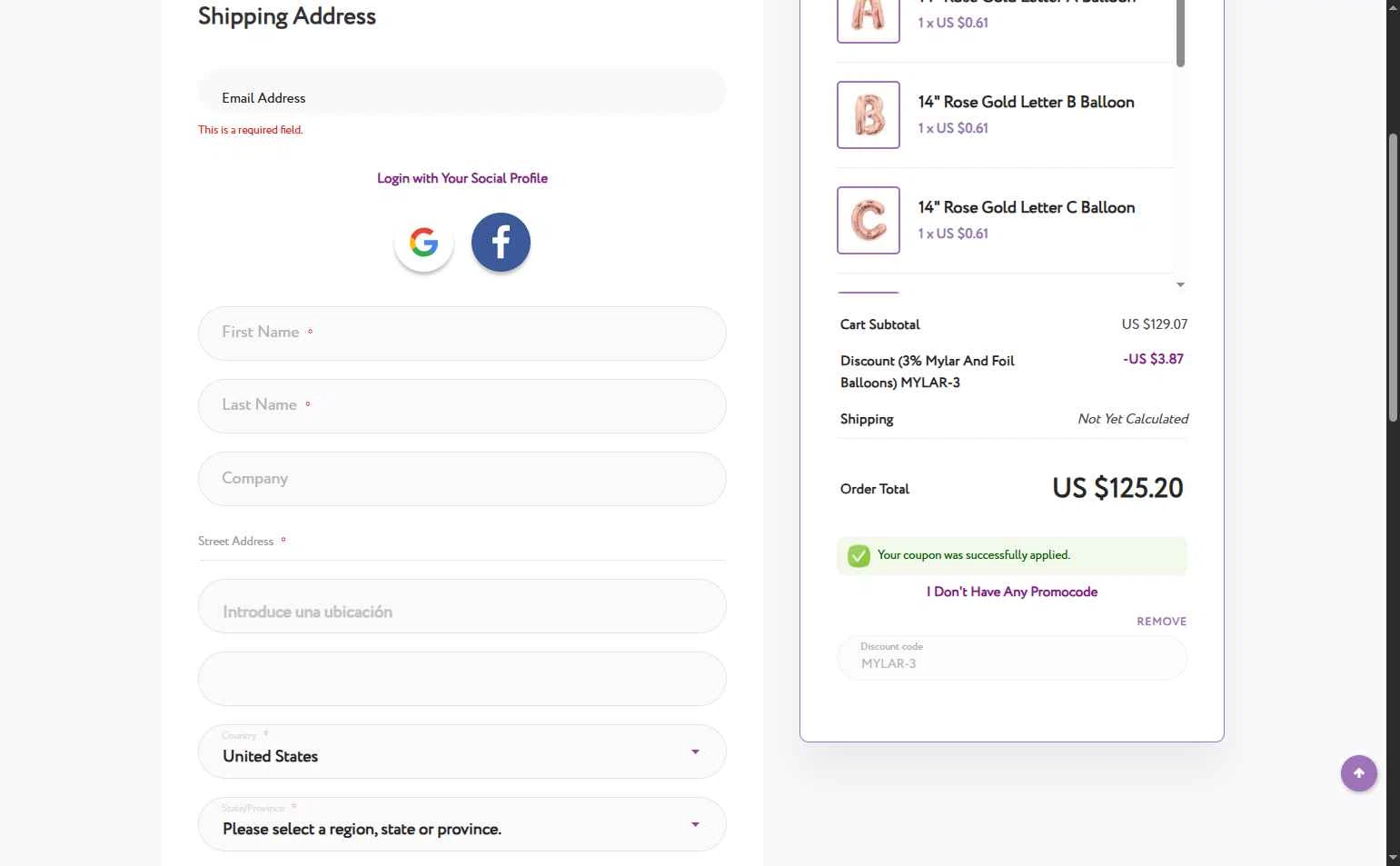Open the Country dropdown showing United States

(x=462, y=752)
